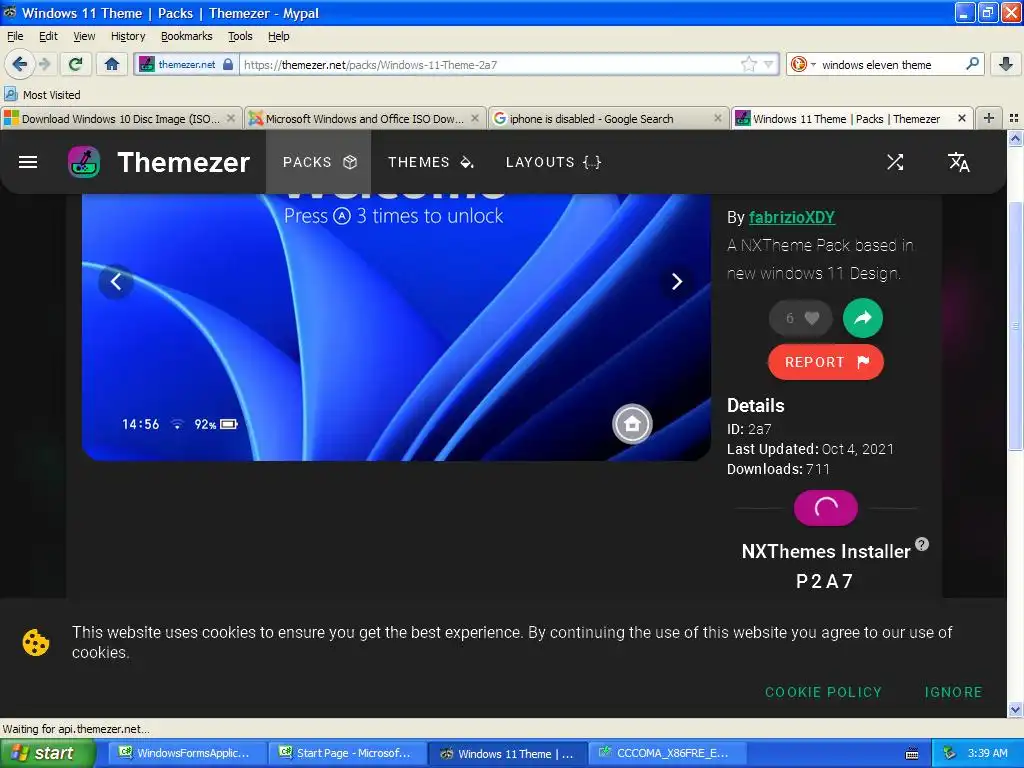Screen dimensions: 1024x768
Task: Switch to Start Page - Microsoft taskbar window
Action: [x=347, y=753]
